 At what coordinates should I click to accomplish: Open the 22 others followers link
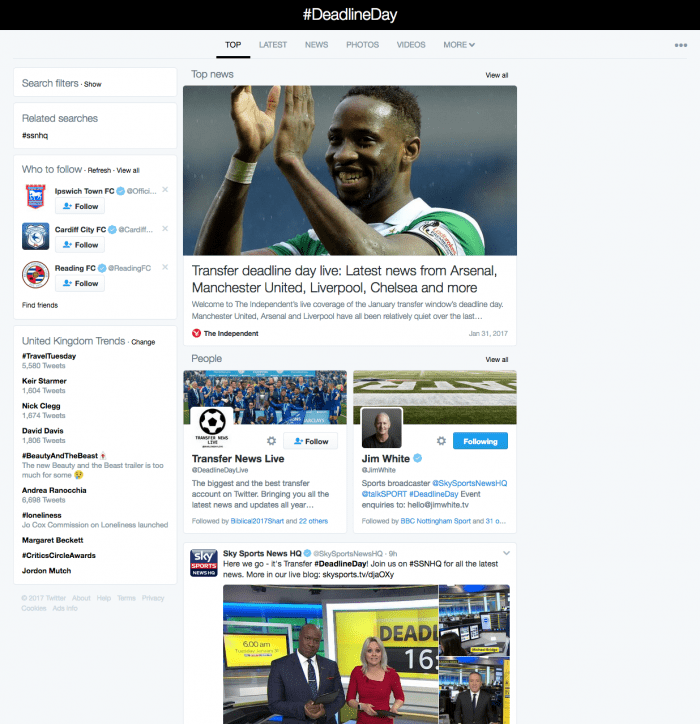tap(313, 521)
